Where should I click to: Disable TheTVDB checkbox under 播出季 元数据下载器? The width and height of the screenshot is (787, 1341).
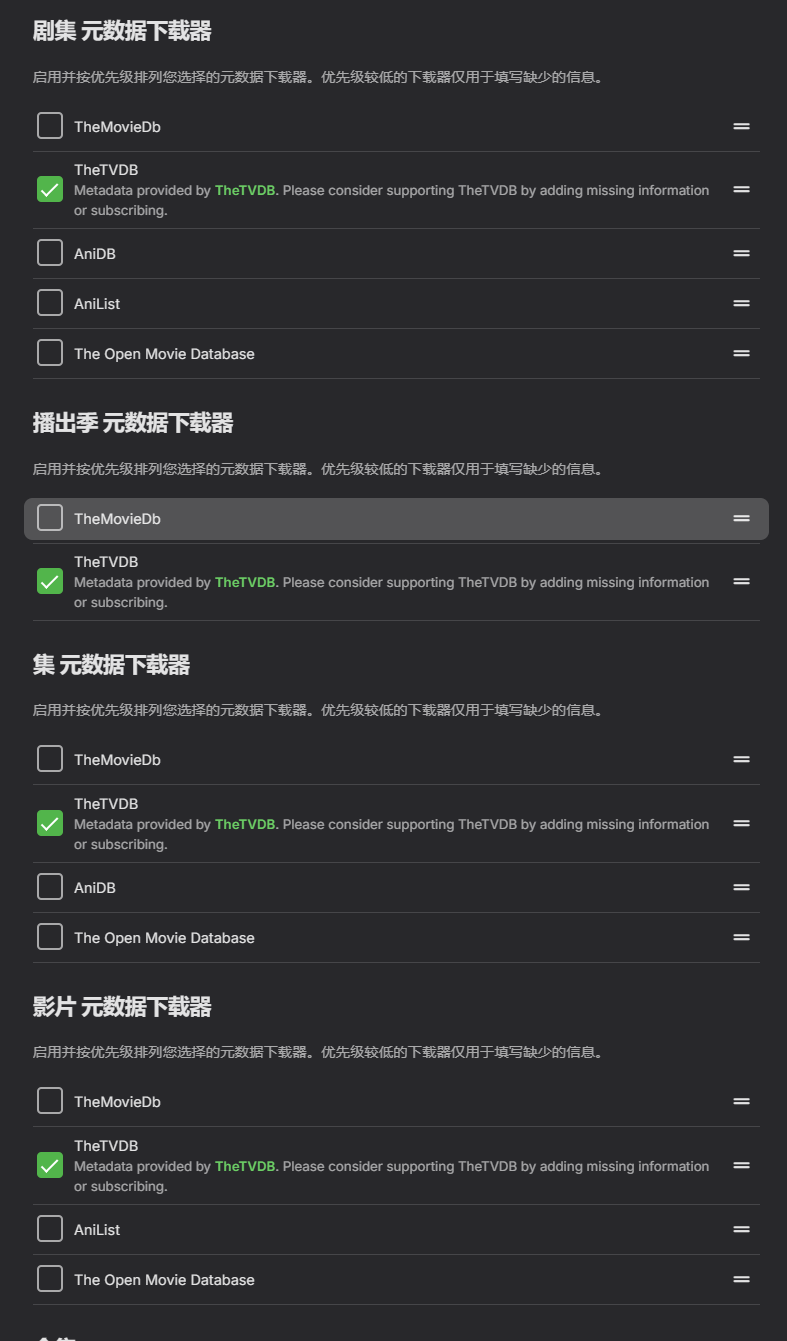(50, 581)
